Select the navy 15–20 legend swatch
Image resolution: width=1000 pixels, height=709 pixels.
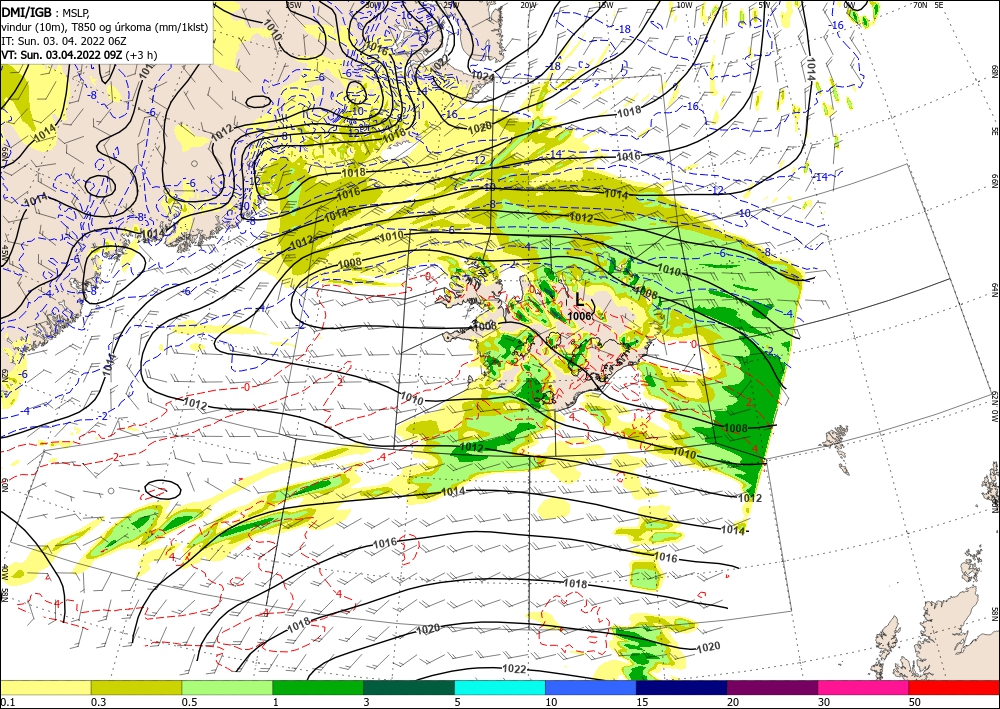[x=682, y=687]
